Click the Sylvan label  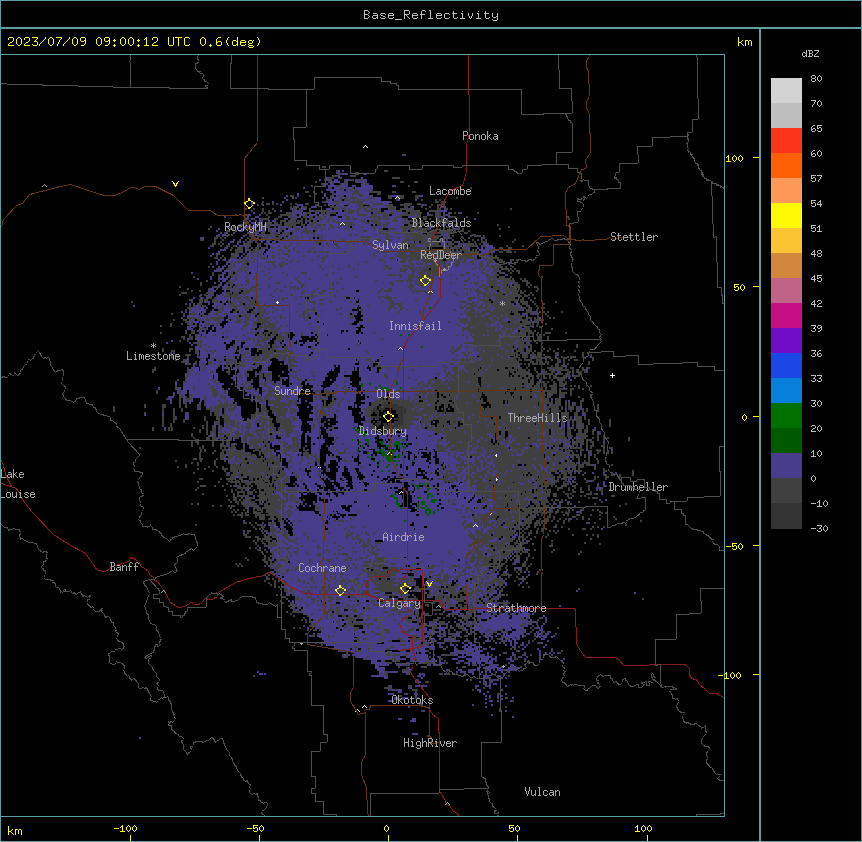point(390,245)
